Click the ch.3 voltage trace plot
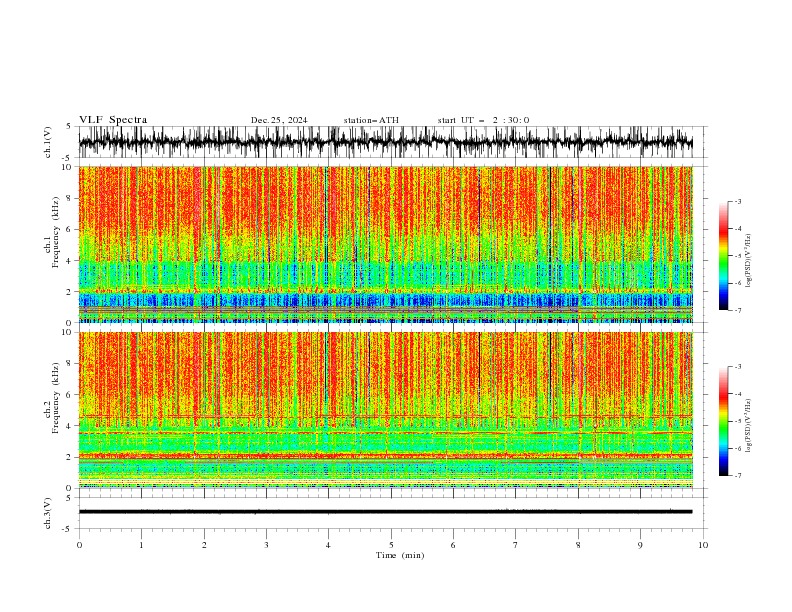 pyautogui.click(x=385, y=512)
